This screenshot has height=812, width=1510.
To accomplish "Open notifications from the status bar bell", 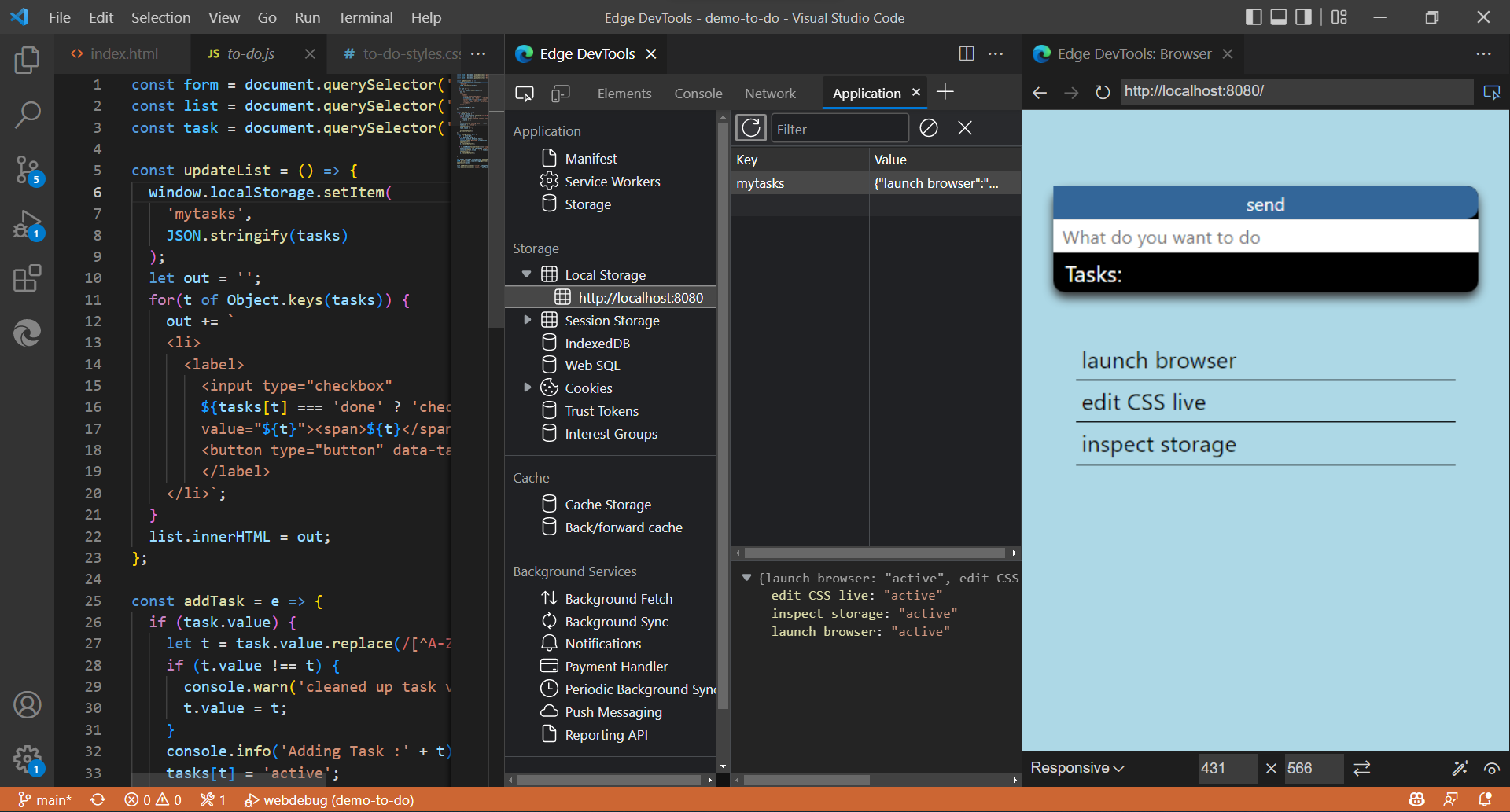I will click(1489, 799).
